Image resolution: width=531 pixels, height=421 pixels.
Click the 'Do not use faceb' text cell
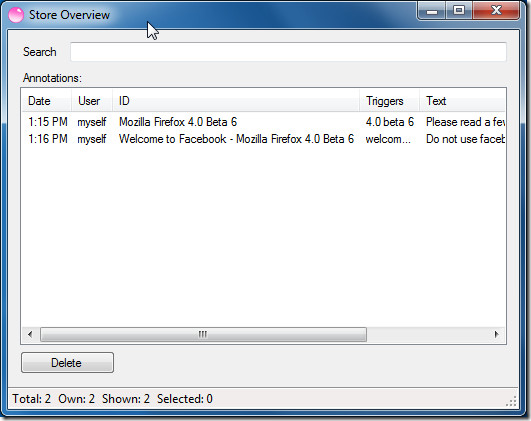point(465,139)
